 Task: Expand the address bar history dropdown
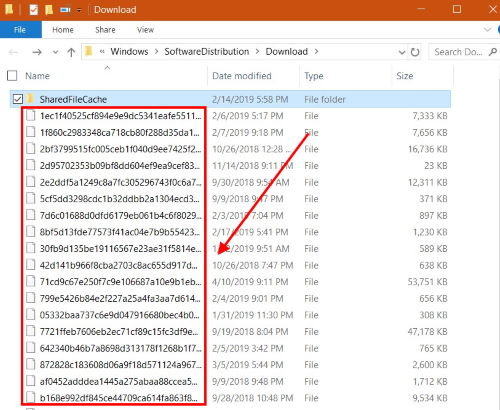(x=402, y=52)
